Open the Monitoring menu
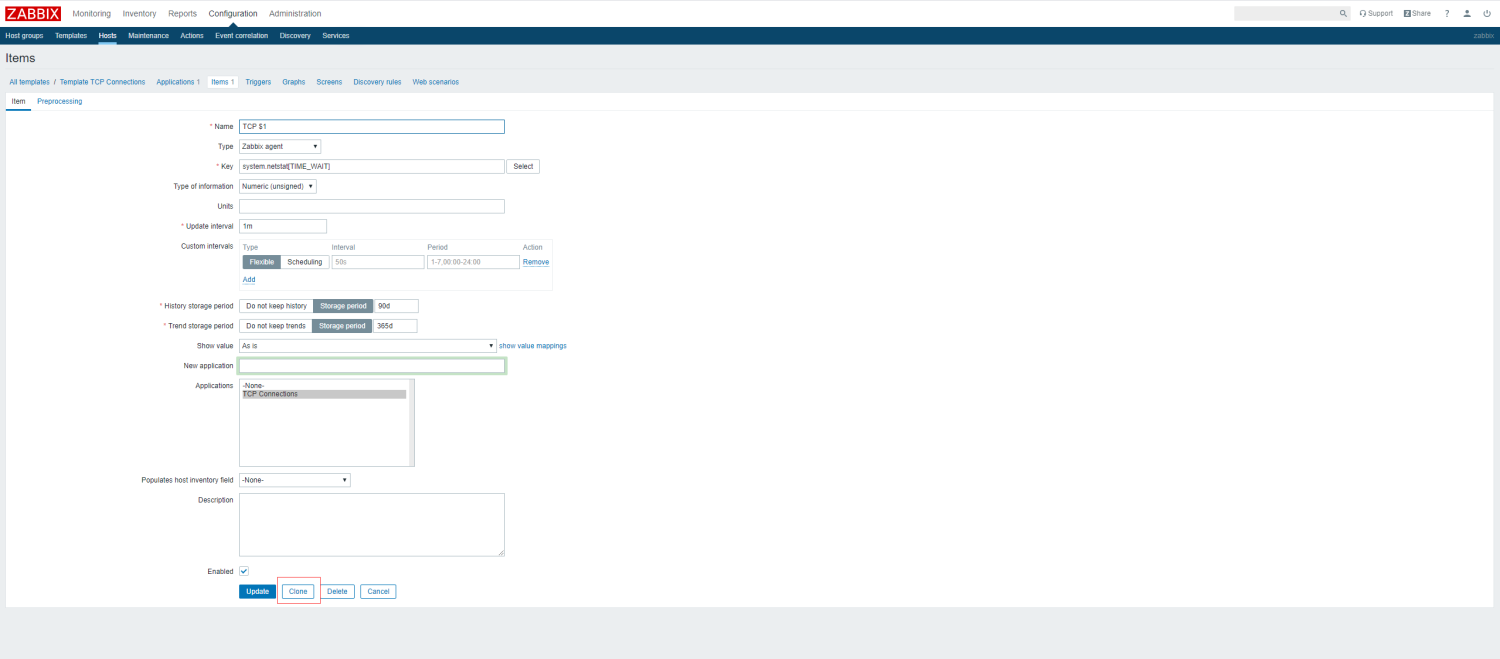 [x=92, y=14]
